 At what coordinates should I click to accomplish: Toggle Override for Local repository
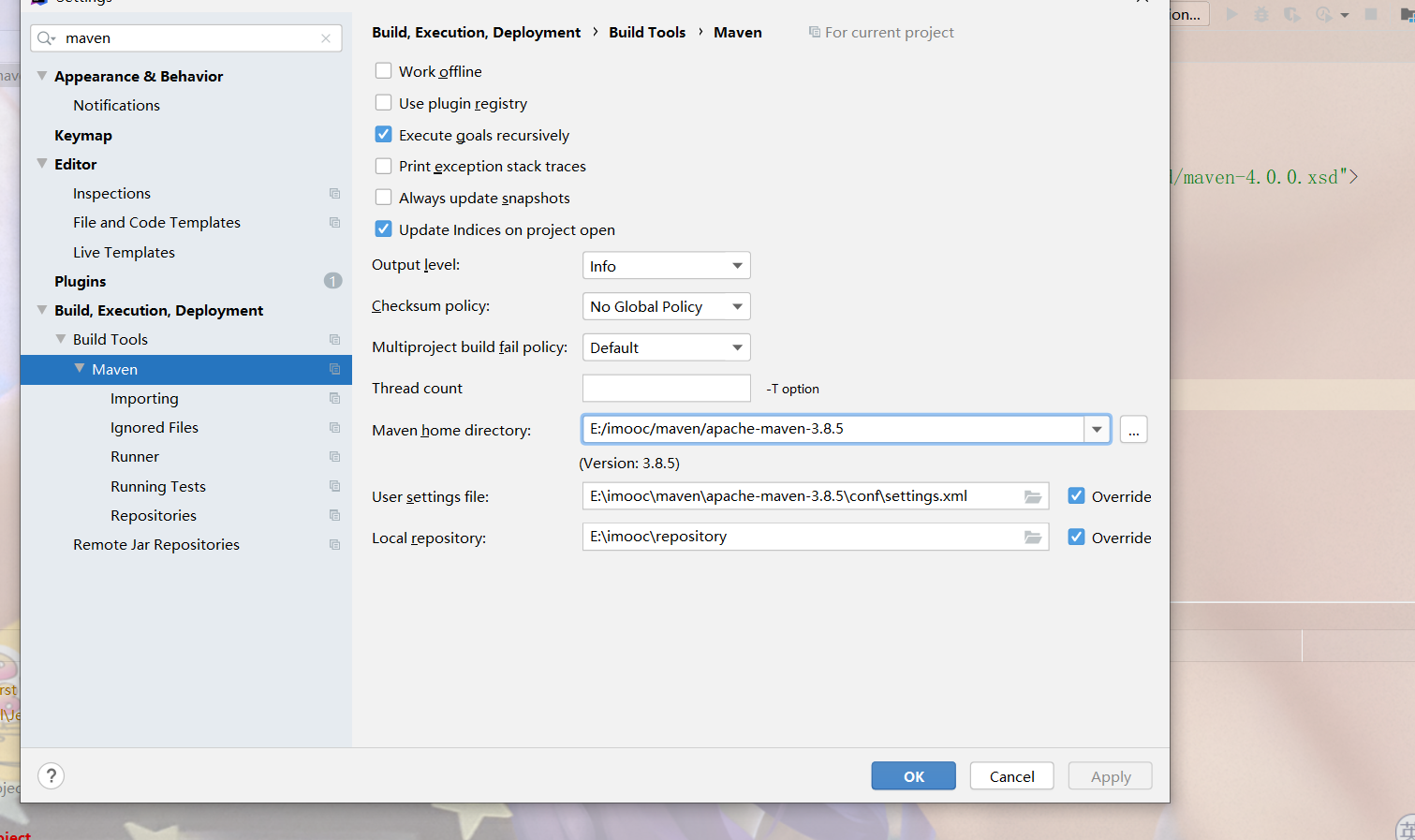(x=1076, y=537)
